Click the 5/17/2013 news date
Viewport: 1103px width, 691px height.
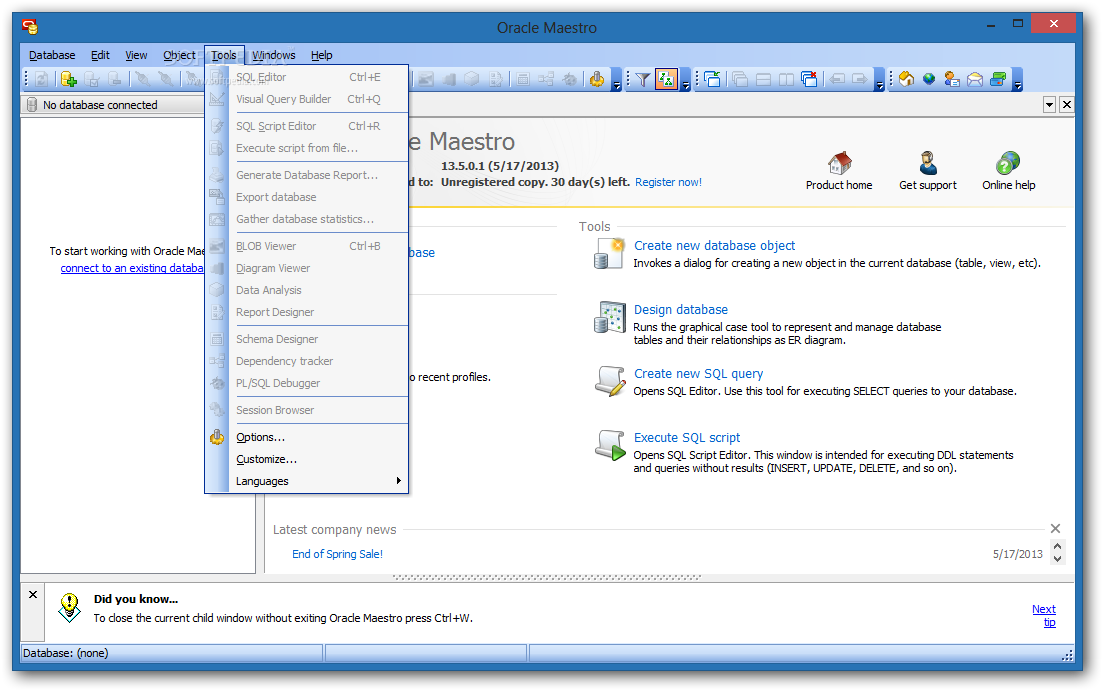1017,554
